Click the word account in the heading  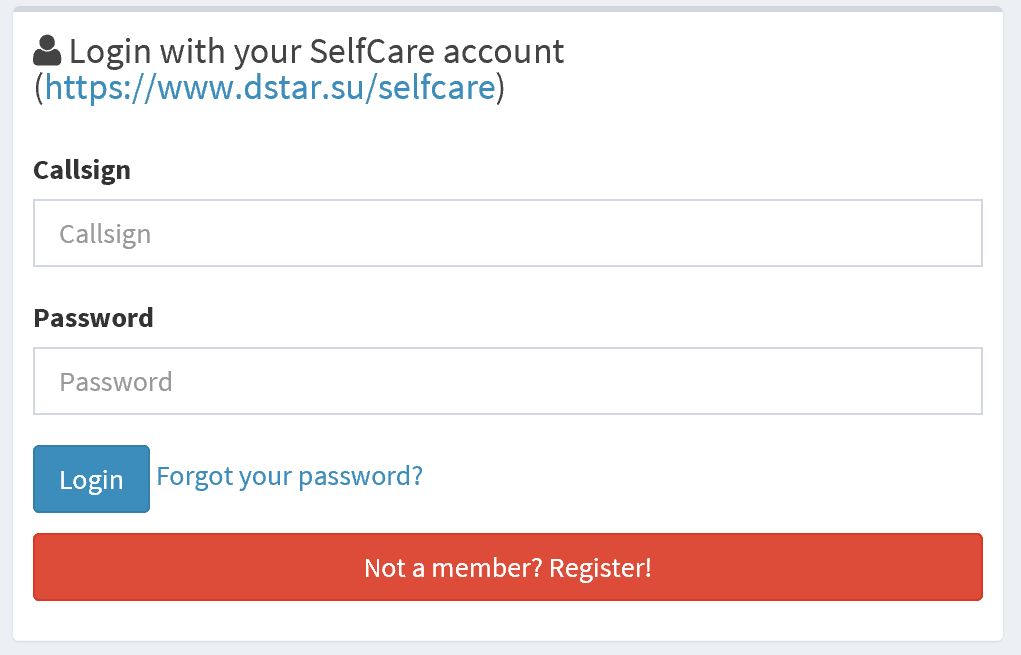point(503,51)
